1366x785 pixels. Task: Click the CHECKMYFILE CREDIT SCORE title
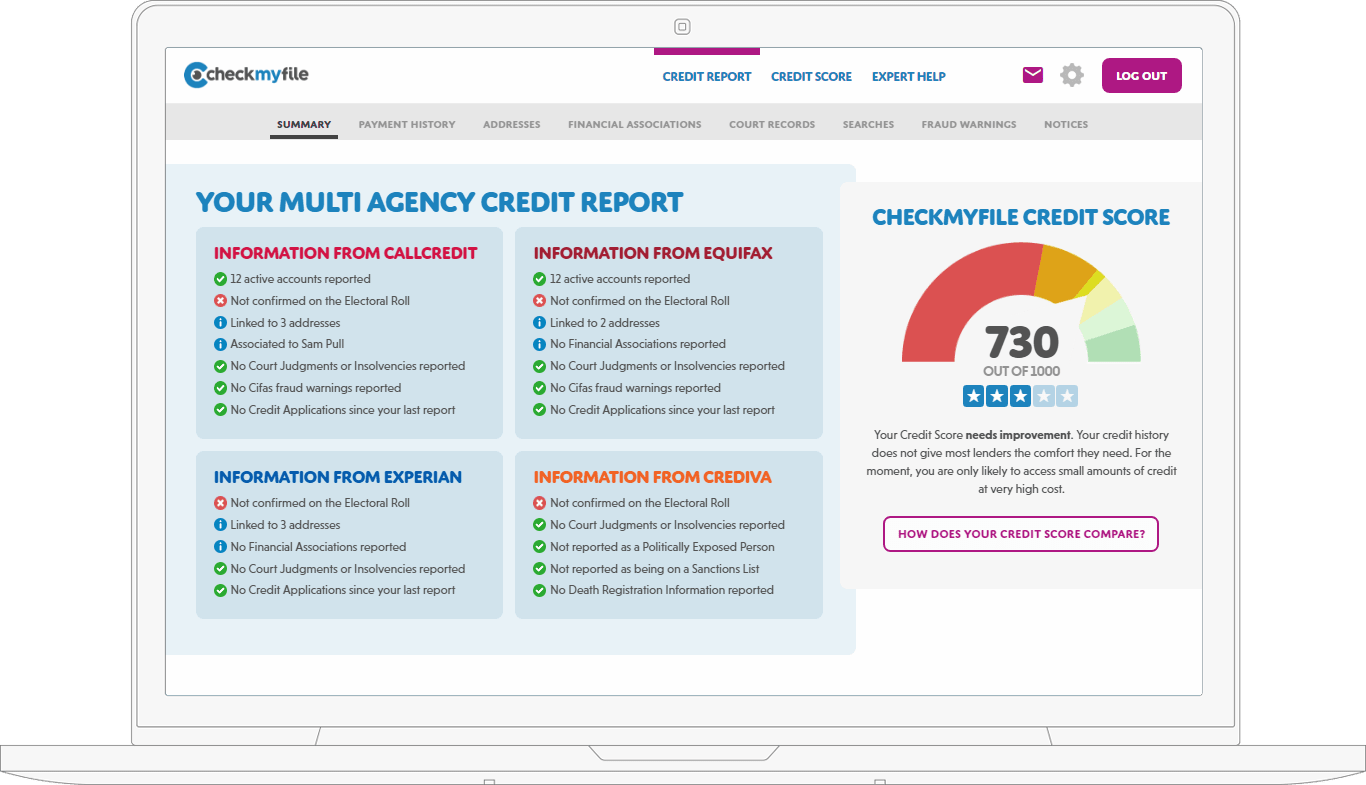(x=1021, y=218)
